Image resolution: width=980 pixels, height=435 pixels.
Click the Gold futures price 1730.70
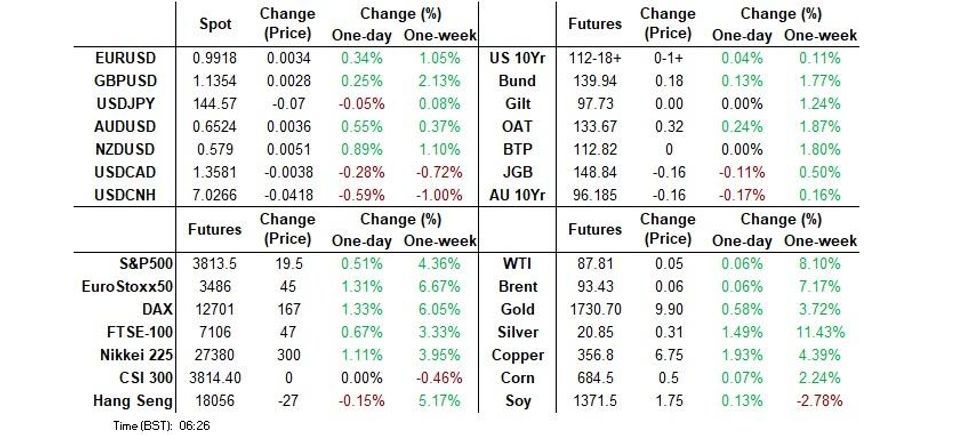(x=594, y=310)
